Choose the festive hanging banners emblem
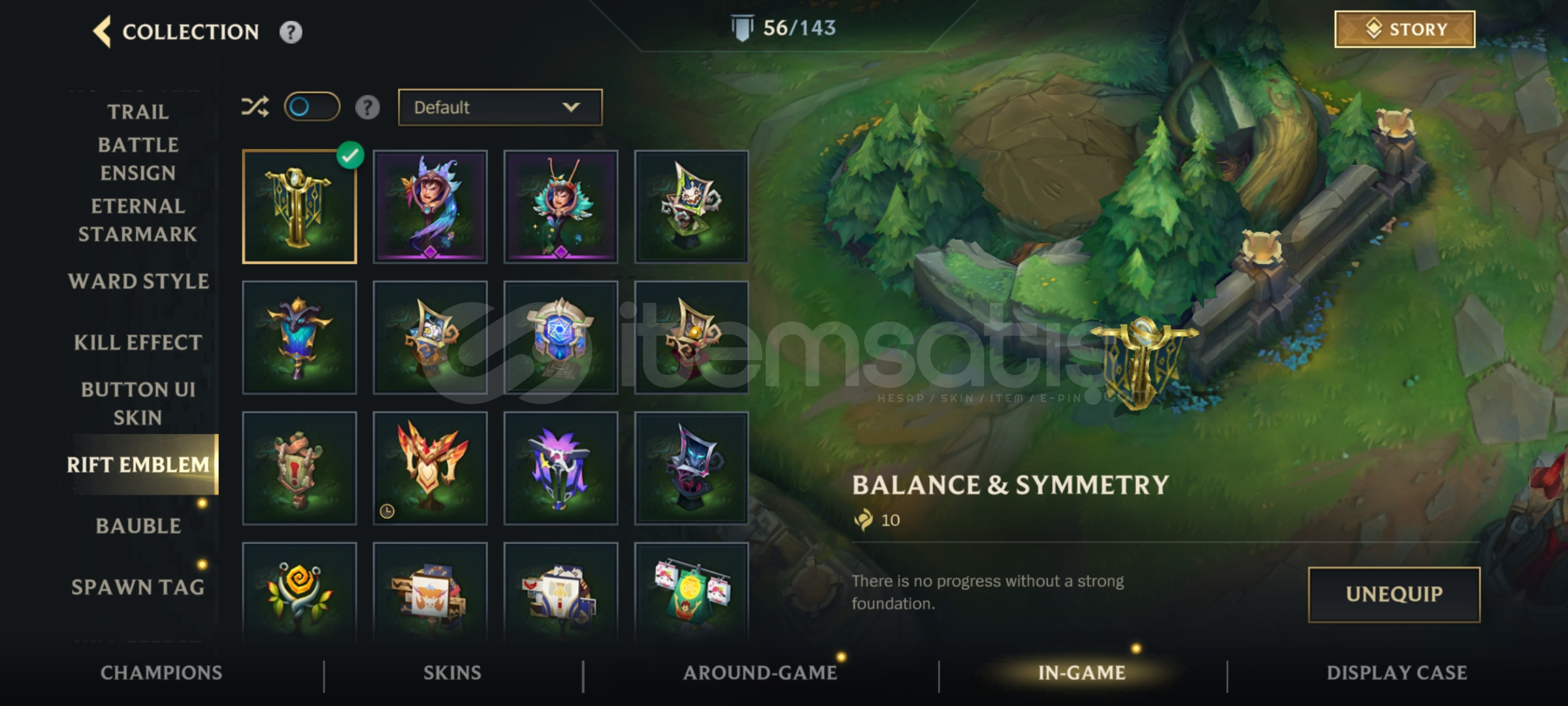The width and height of the screenshot is (1568, 706). [x=691, y=592]
